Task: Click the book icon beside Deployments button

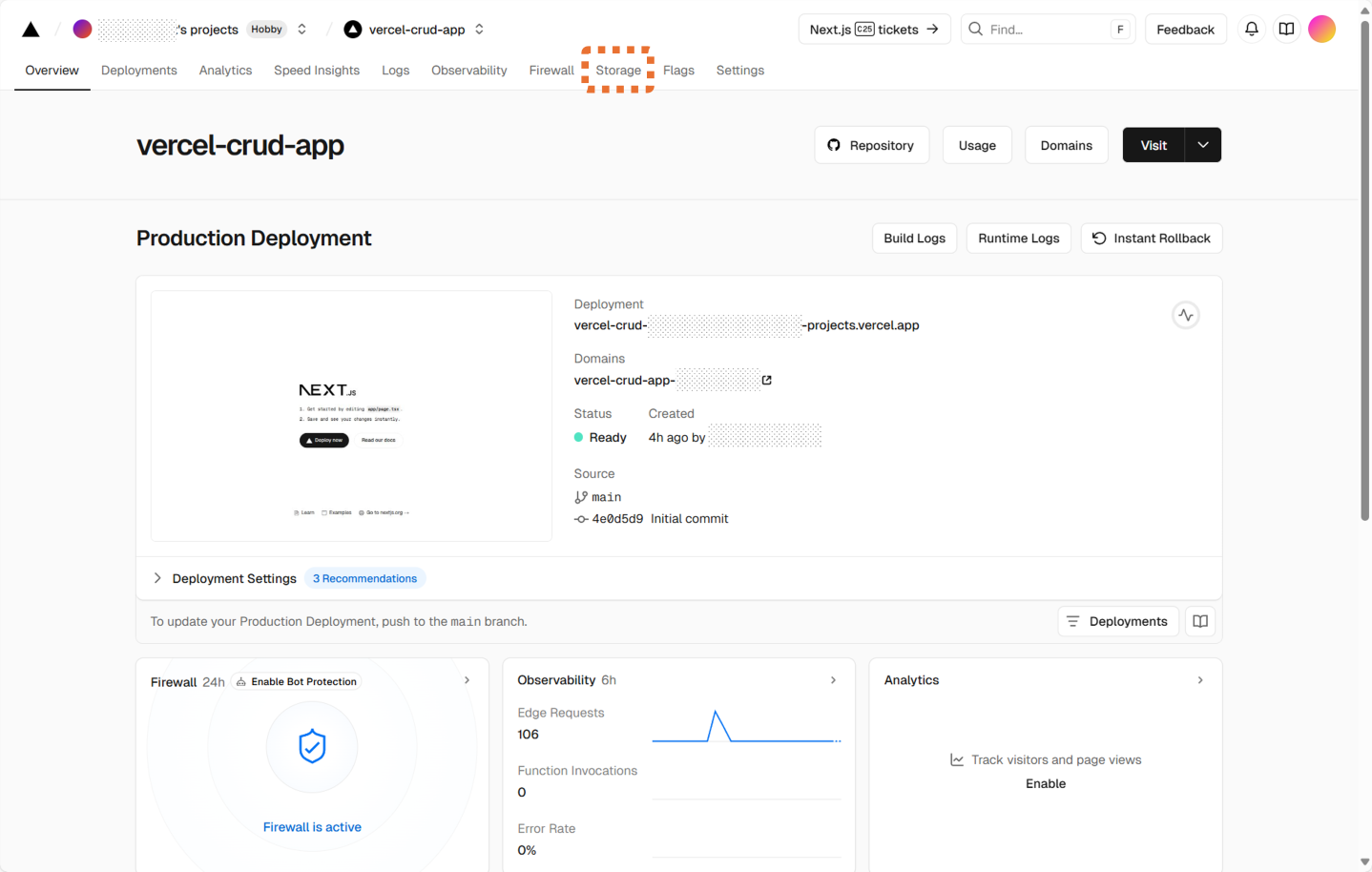Action: click(1200, 621)
